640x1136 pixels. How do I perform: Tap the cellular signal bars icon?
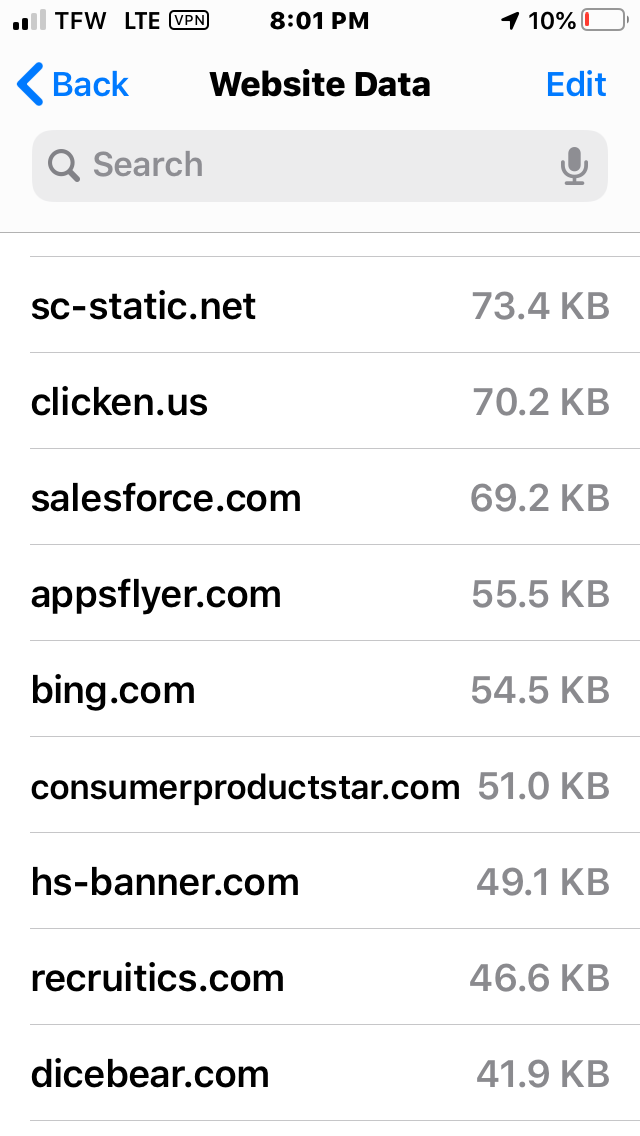click(x=29, y=21)
